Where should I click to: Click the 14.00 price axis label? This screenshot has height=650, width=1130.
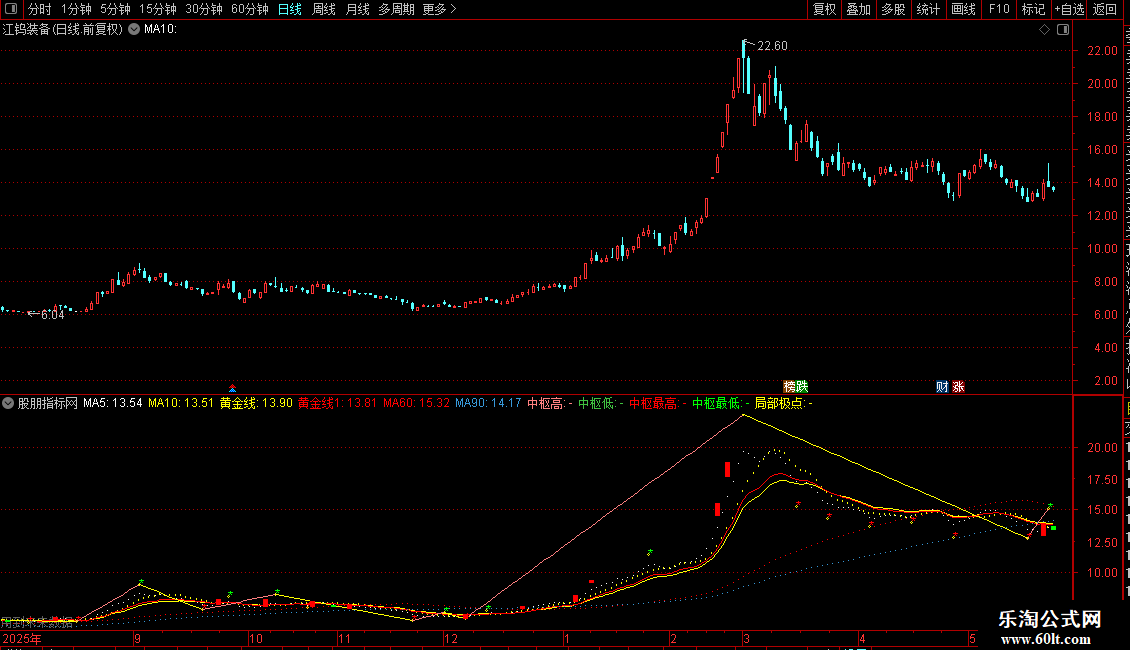1103,183
